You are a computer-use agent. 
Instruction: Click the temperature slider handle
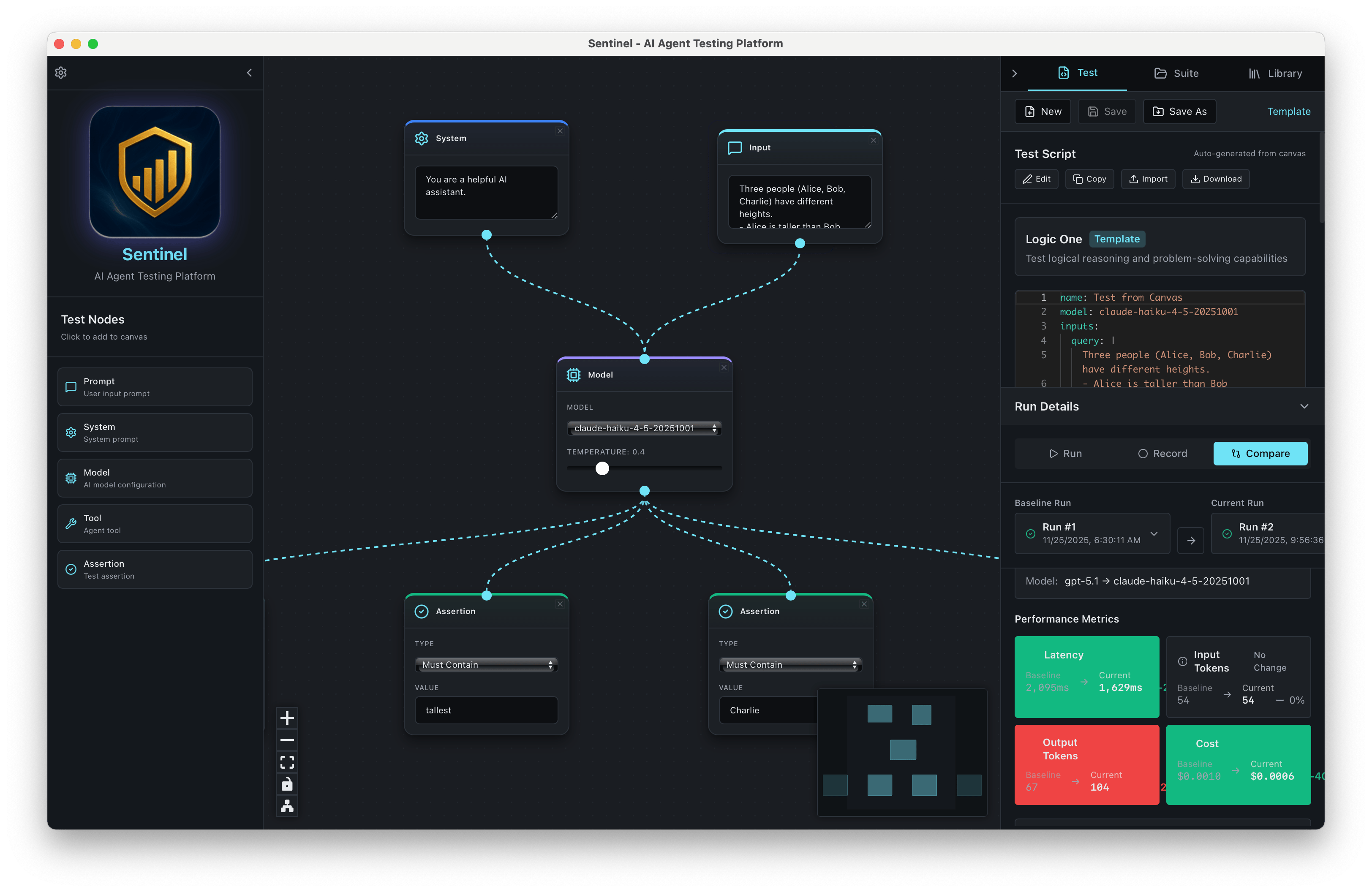click(x=602, y=468)
